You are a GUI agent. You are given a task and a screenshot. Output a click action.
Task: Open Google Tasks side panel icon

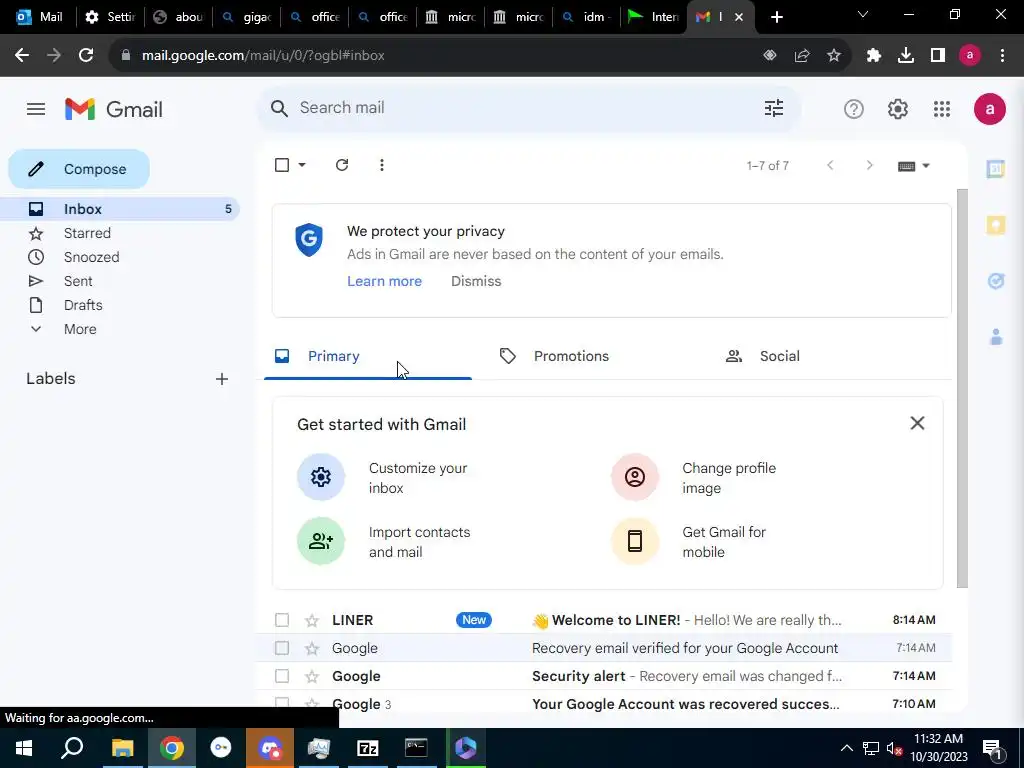coord(995,281)
